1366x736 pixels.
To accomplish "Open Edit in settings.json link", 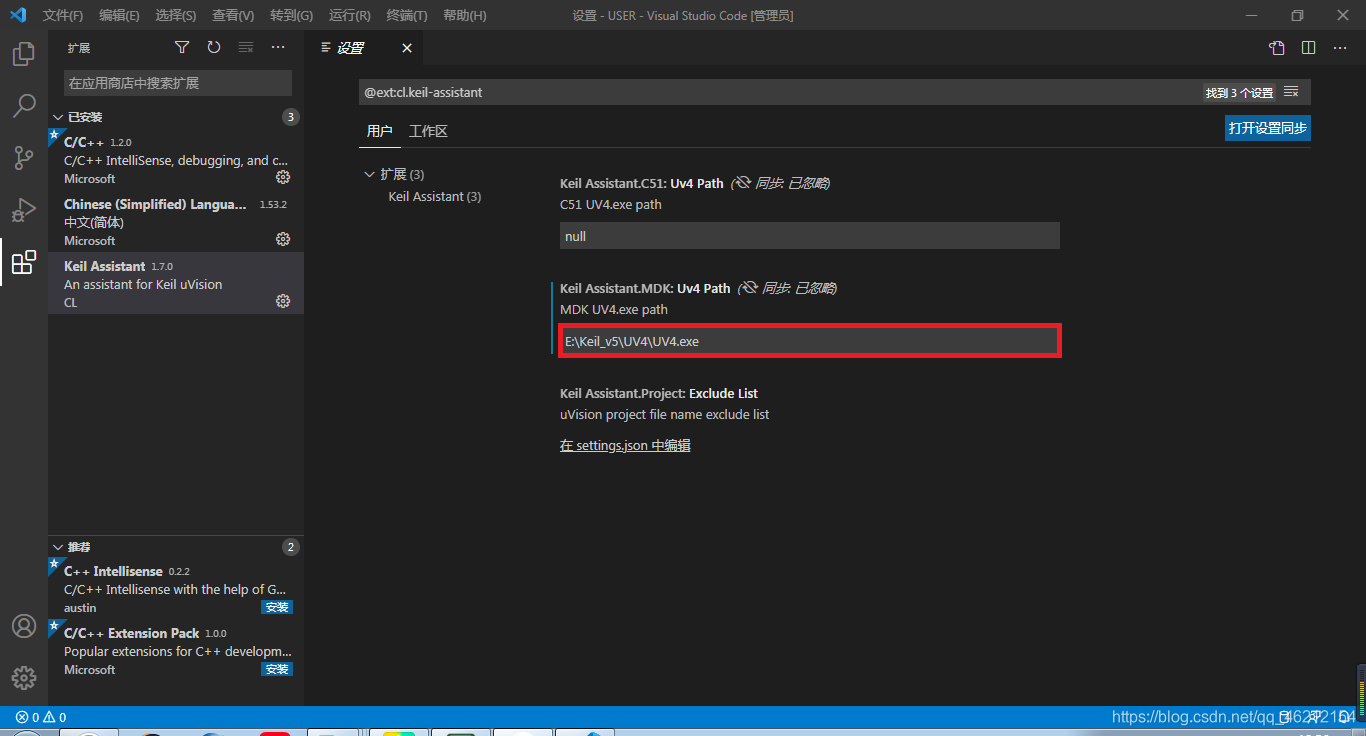I will click(x=625, y=445).
